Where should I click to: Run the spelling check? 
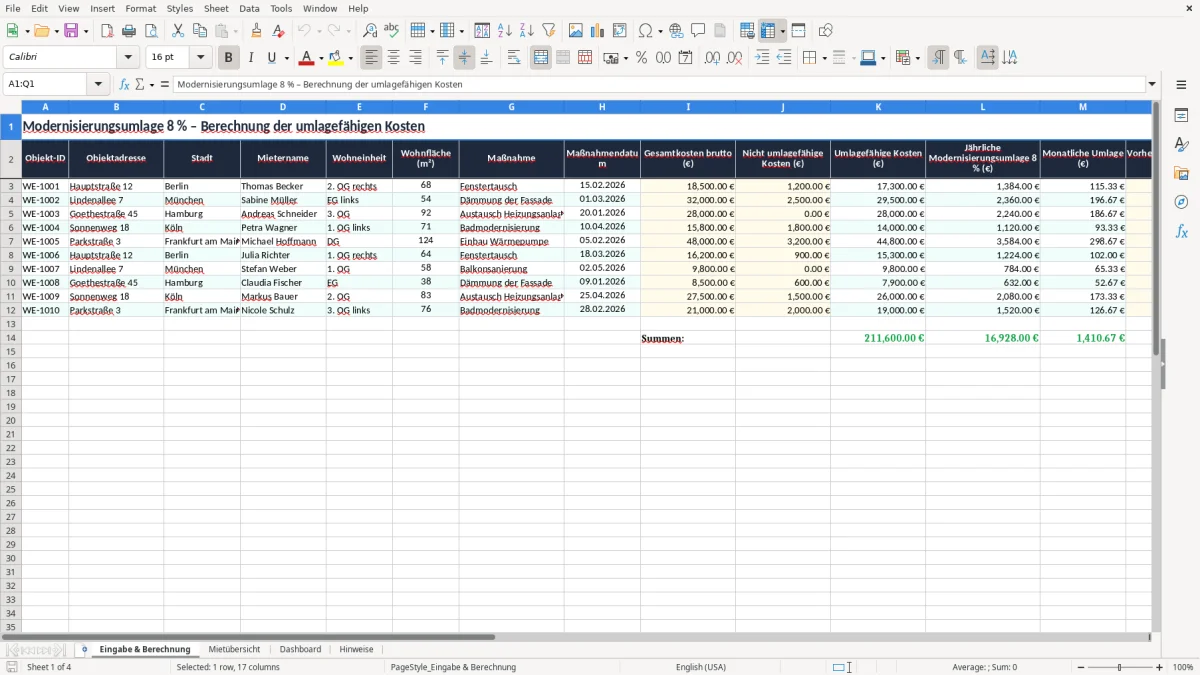tap(392, 31)
